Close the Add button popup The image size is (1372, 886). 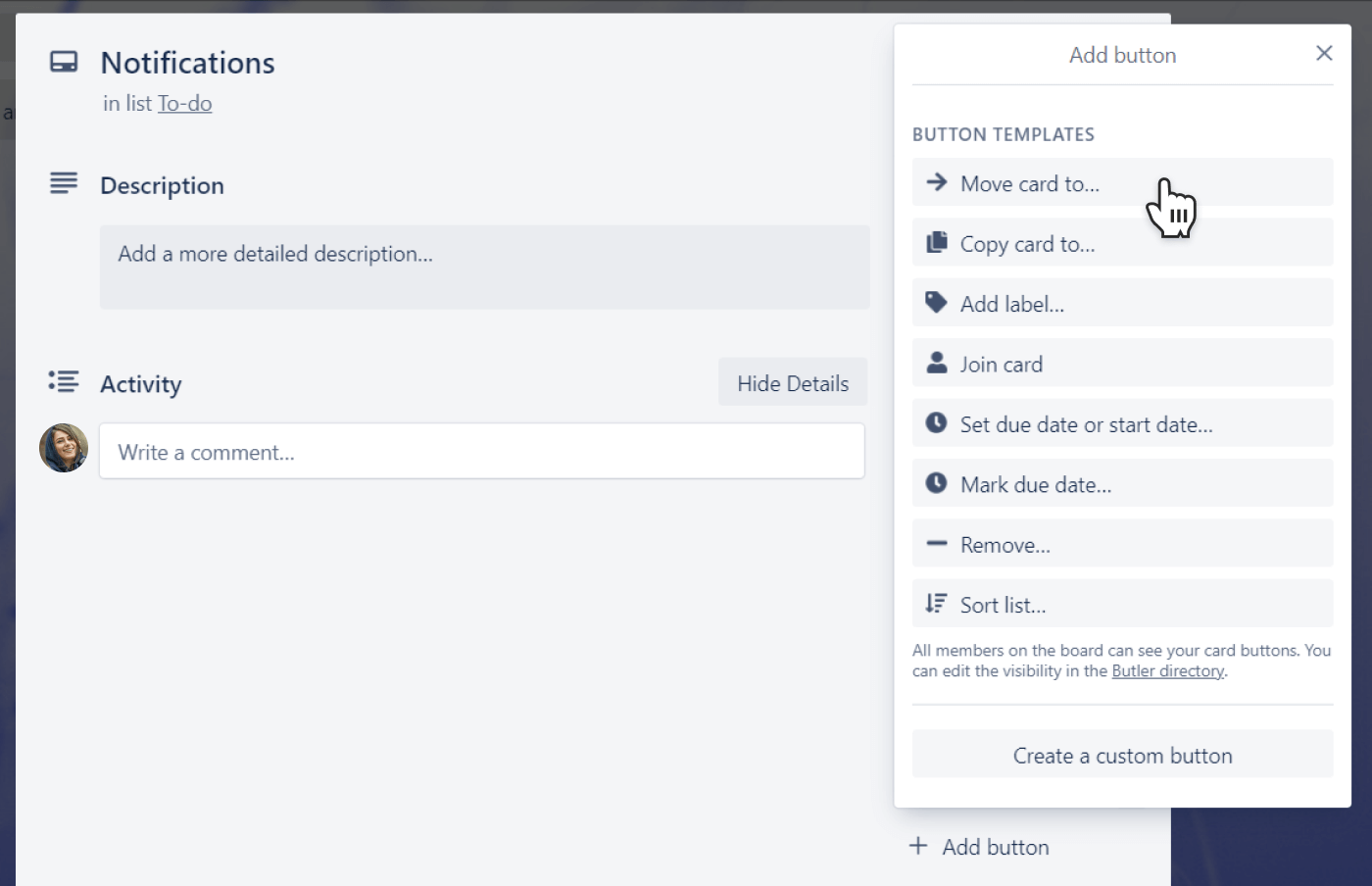[x=1324, y=53]
